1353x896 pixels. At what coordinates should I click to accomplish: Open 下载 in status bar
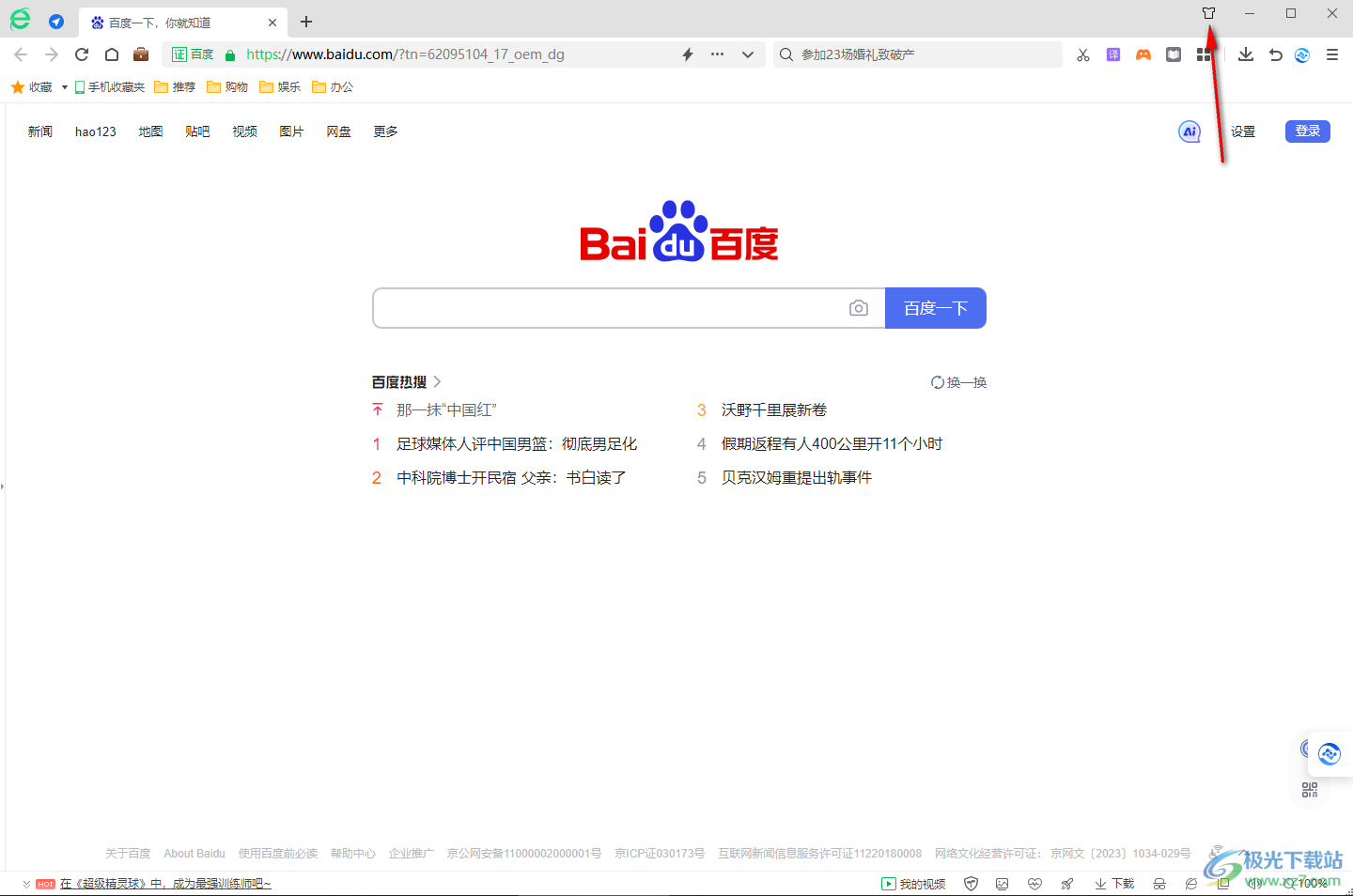(1114, 884)
